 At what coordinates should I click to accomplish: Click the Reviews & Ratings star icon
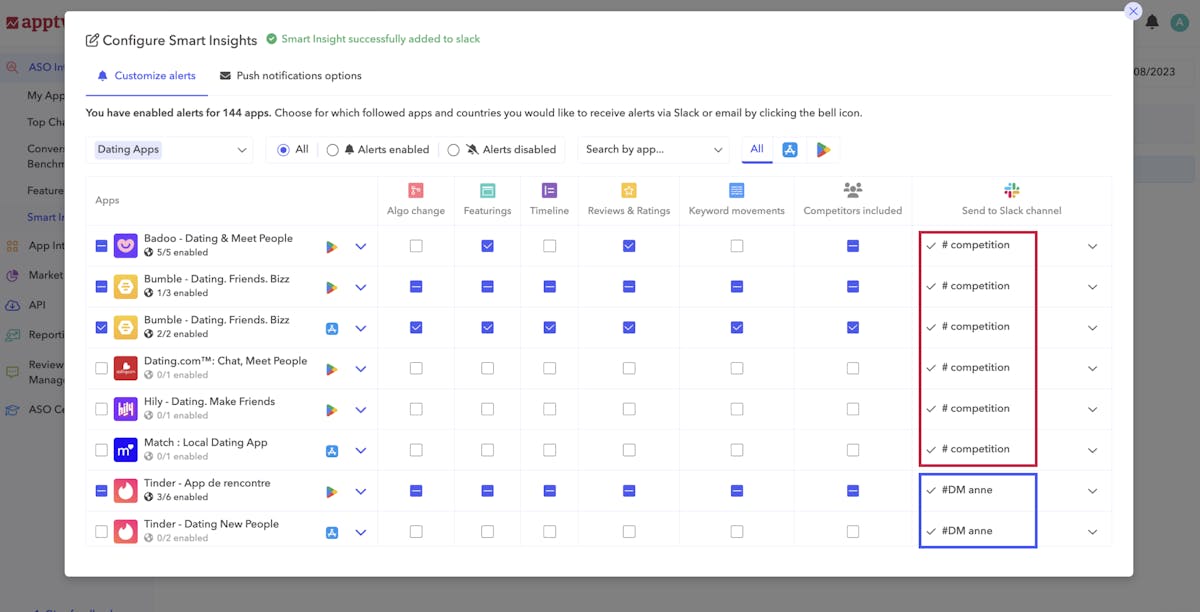[628, 188]
